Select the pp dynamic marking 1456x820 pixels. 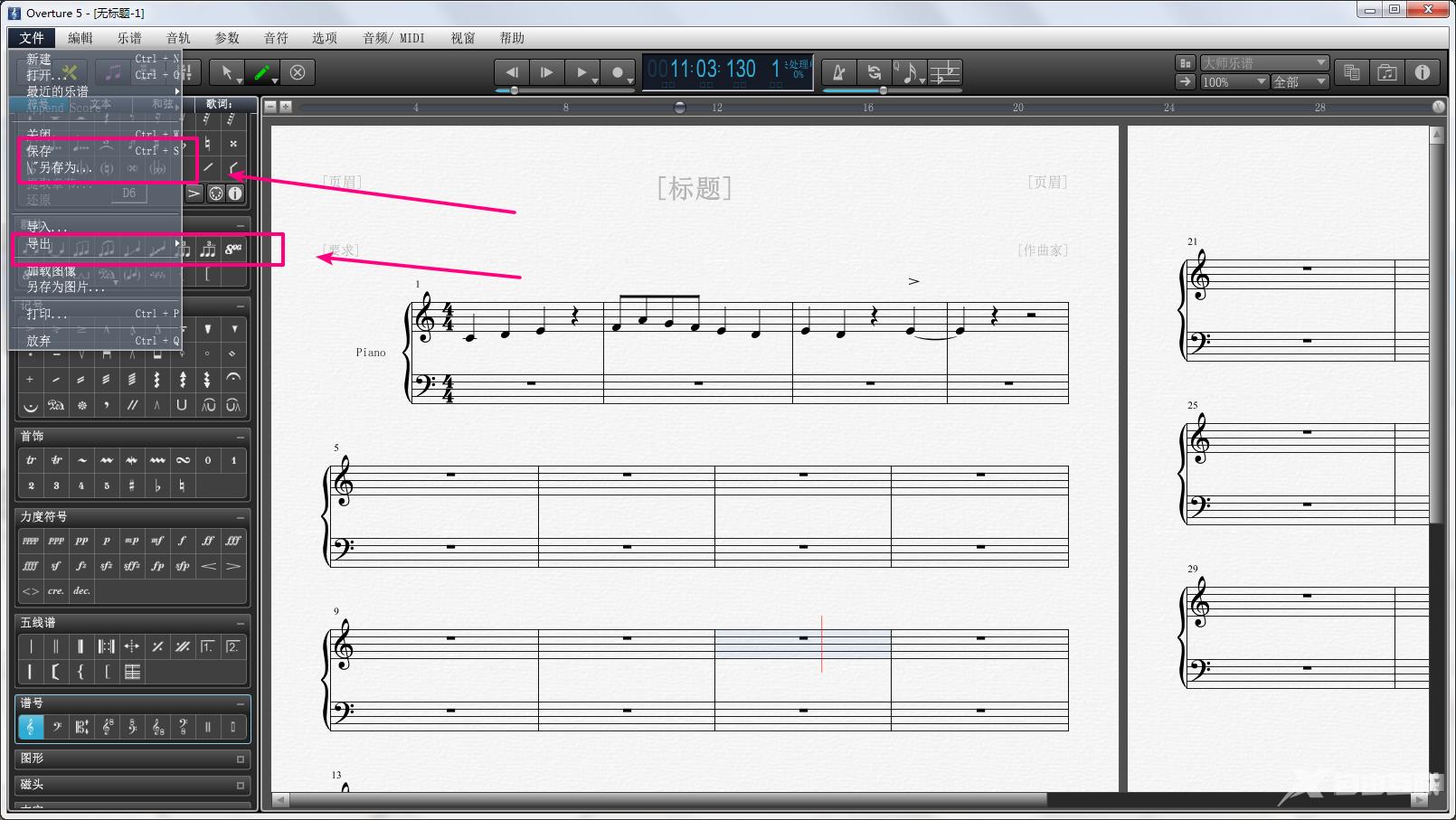[x=81, y=541]
